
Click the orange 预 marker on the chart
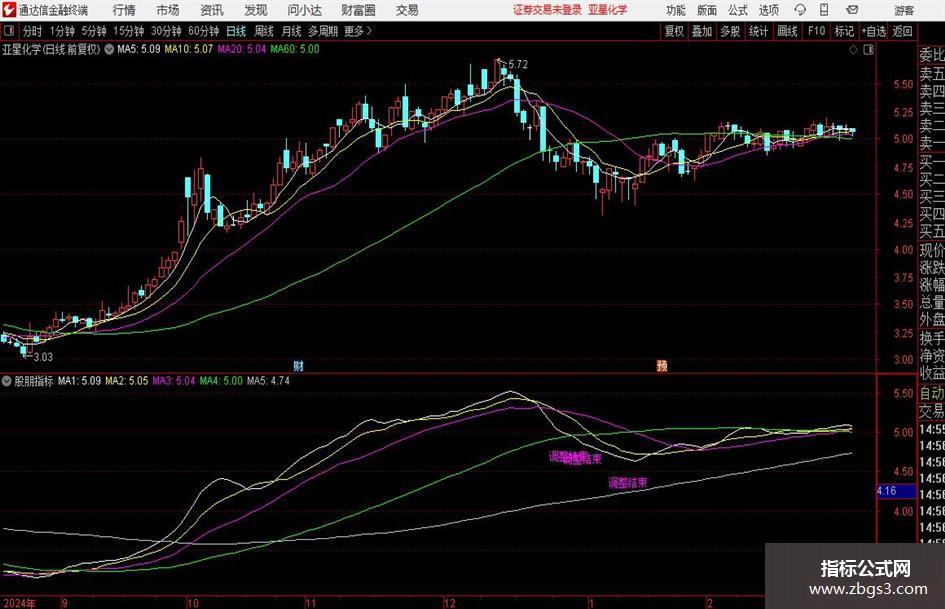tap(662, 365)
